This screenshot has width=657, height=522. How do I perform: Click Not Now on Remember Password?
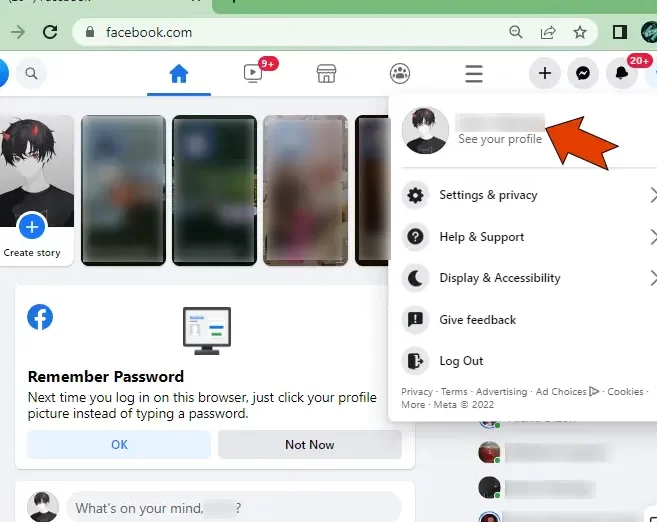coord(310,444)
